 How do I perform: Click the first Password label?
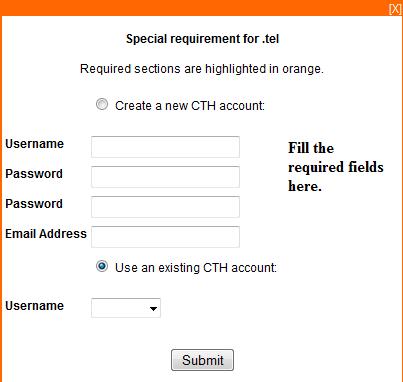34,174
